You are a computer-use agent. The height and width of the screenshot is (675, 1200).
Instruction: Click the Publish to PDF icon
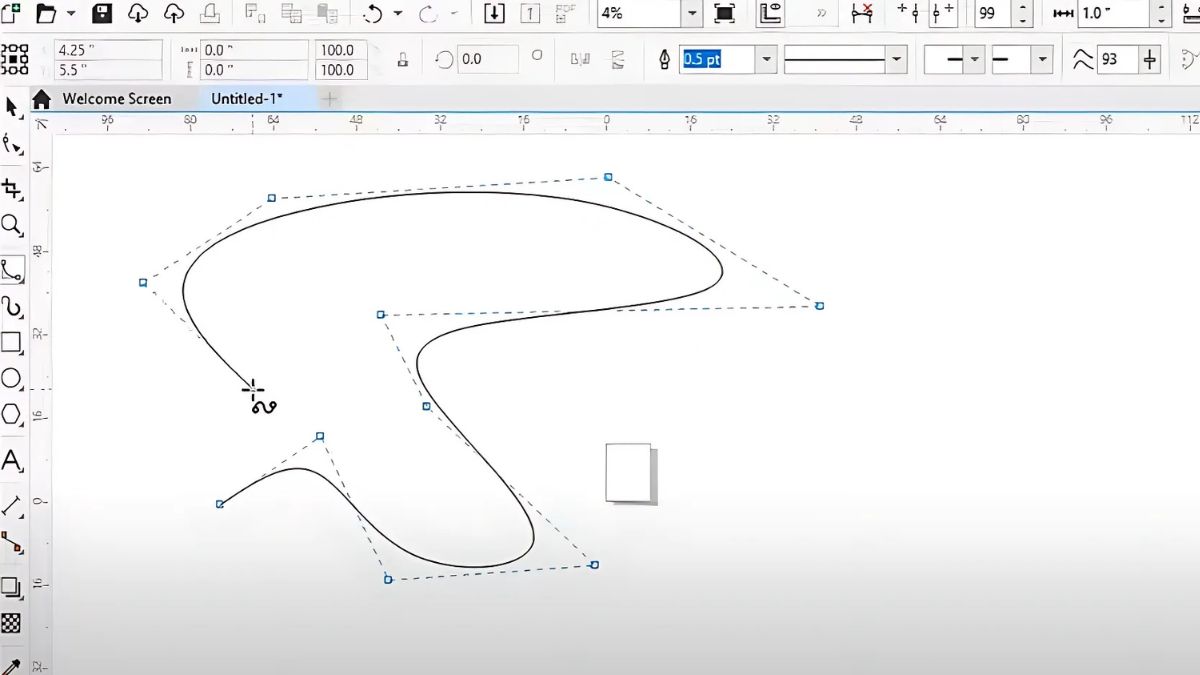[x=566, y=13]
